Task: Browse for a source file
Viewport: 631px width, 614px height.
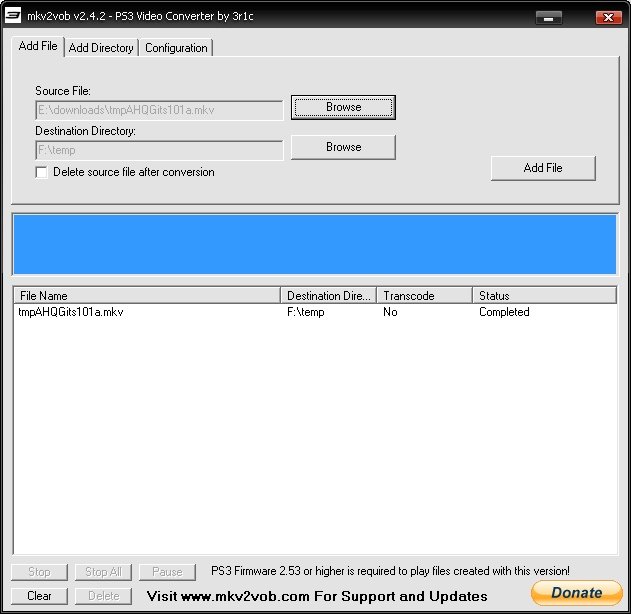Action: [343, 107]
